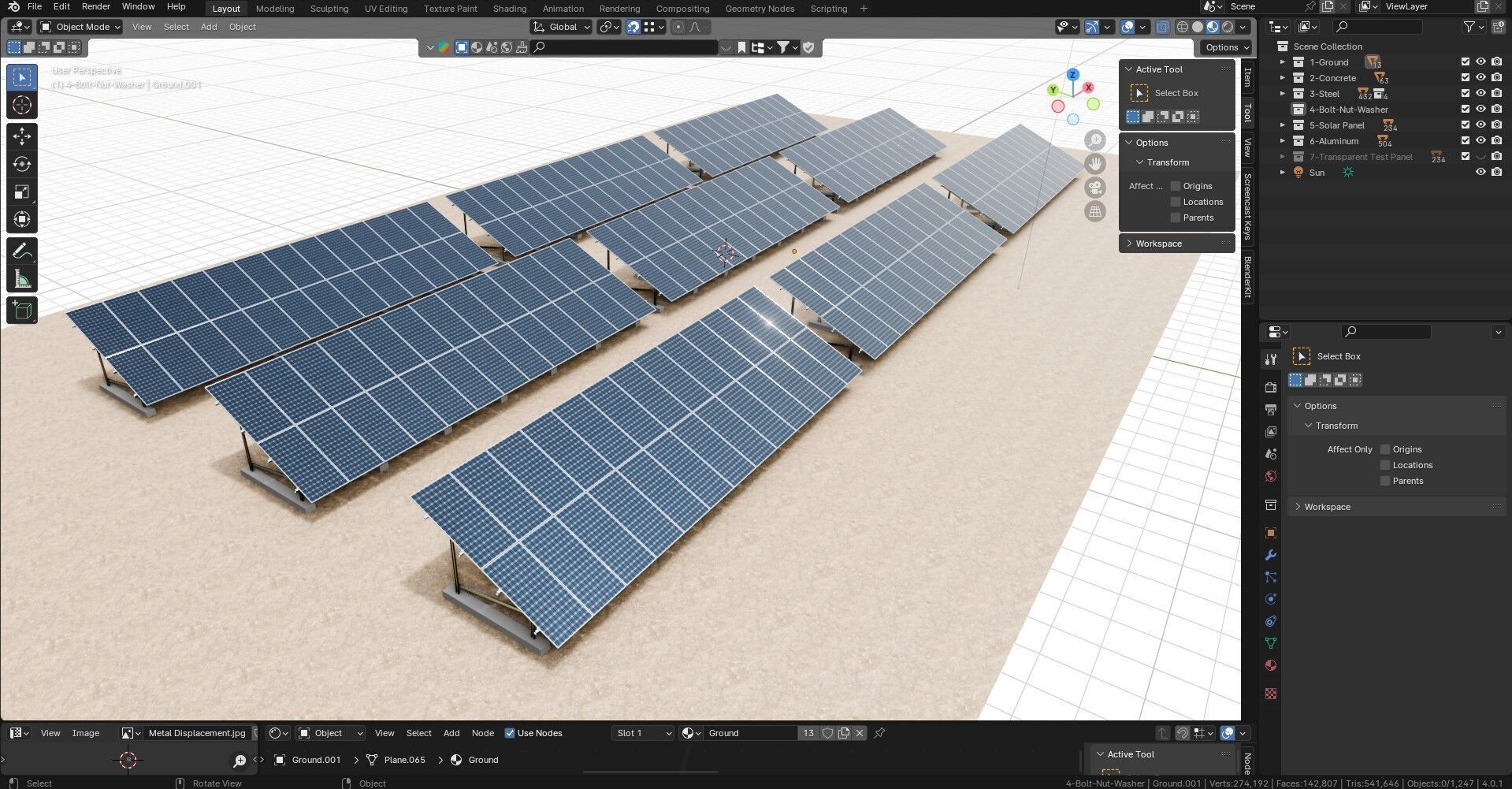Viewport: 1512px width, 789px height.
Task: Switch to Solid viewport shading
Action: pyautogui.click(x=1198, y=27)
